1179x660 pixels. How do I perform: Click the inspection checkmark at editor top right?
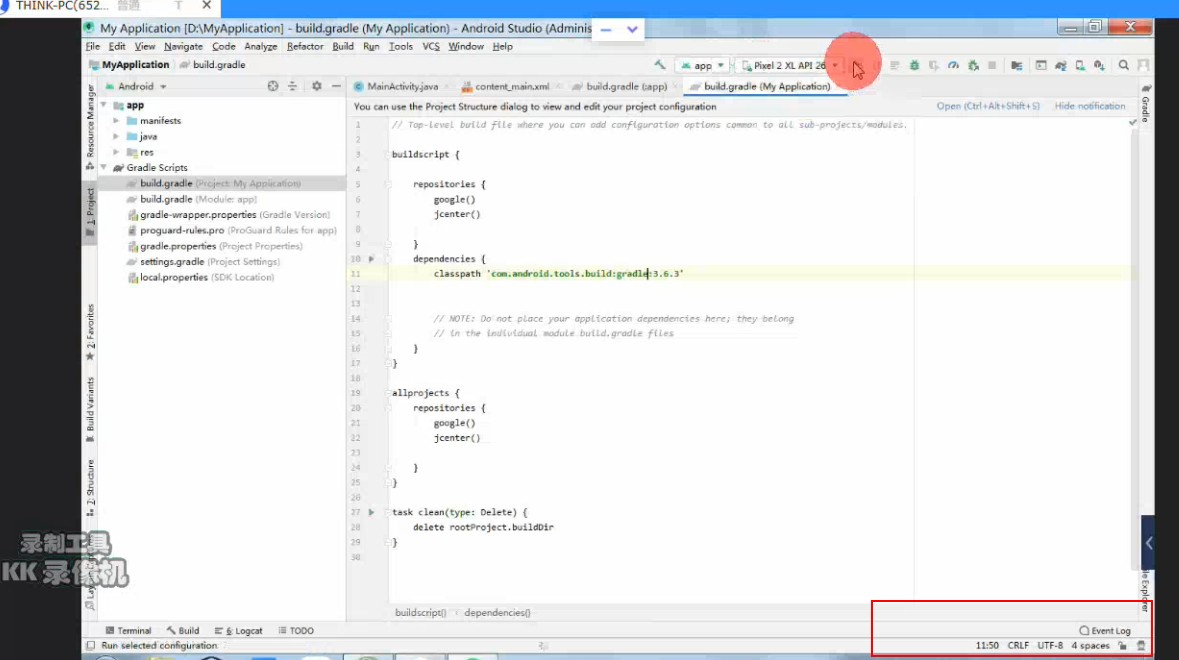point(1133,123)
